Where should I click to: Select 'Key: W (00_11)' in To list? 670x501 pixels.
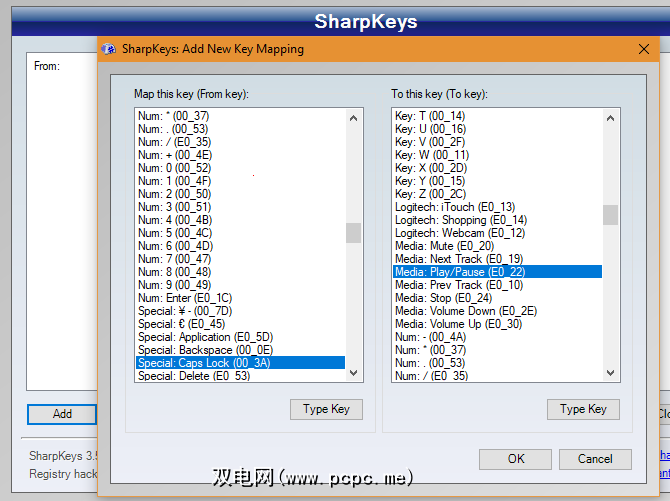pos(497,155)
